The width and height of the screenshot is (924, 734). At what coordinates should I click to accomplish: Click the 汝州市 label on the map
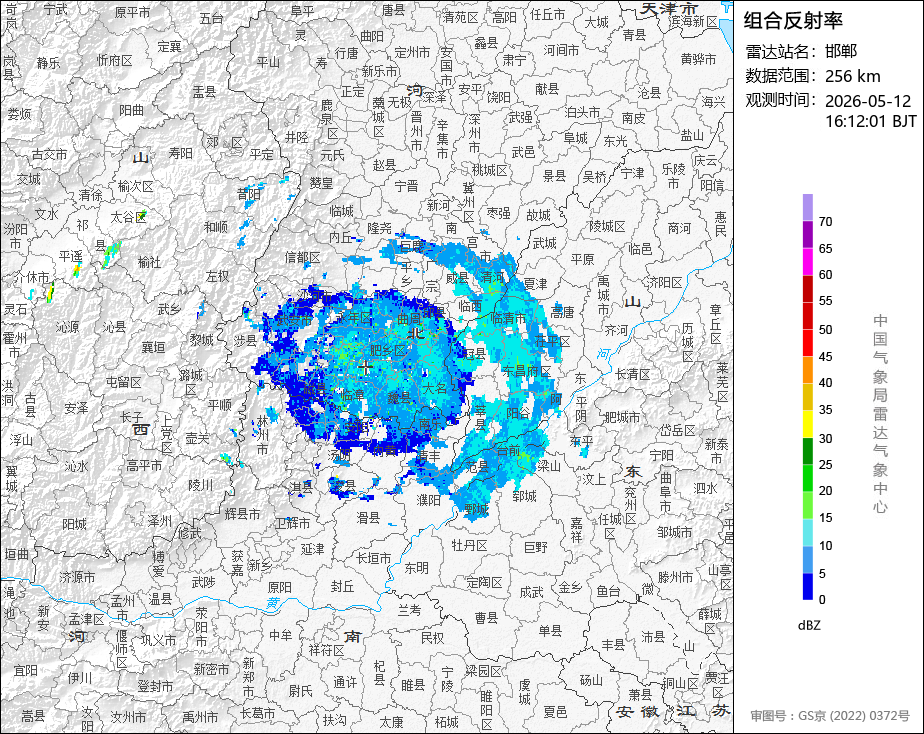128,718
